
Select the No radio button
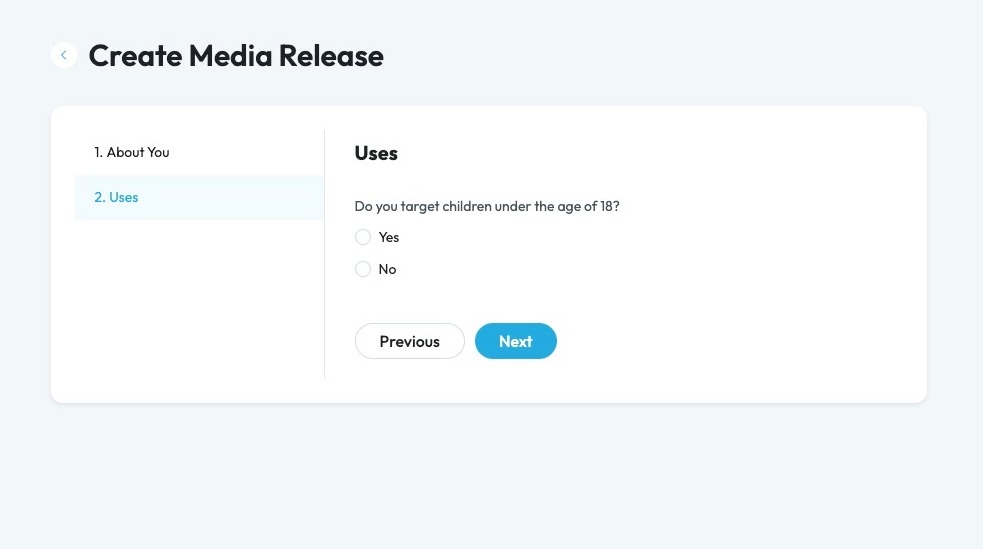pyautogui.click(x=363, y=269)
